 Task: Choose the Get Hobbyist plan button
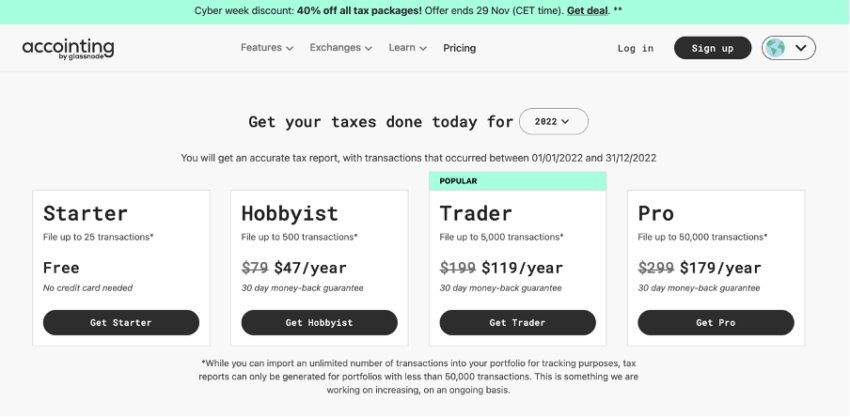319,323
